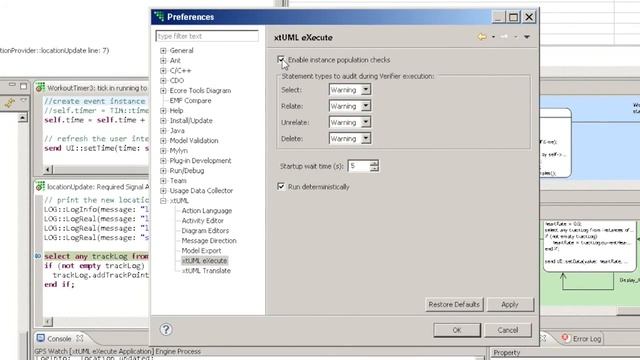
Task: Maximize the left view panel
Action: click(23, 86)
